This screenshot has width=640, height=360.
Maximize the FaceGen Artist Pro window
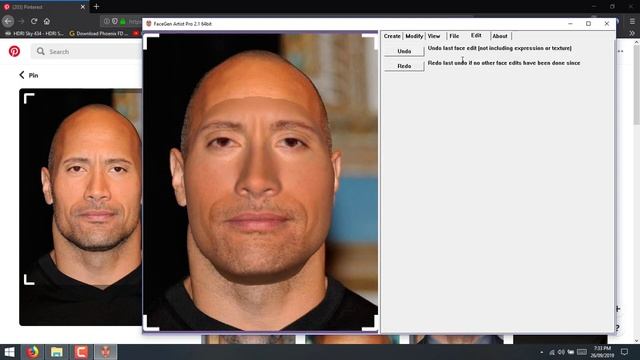click(x=588, y=24)
